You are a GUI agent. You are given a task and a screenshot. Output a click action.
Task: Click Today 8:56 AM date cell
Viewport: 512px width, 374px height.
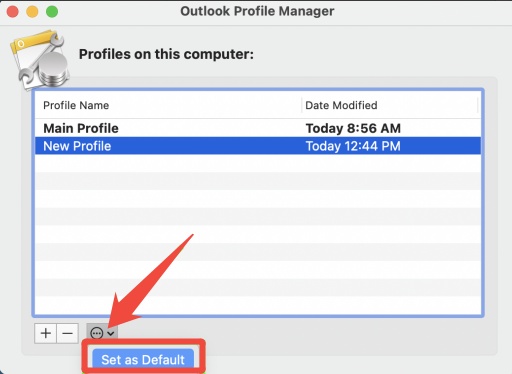pyautogui.click(x=353, y=128)
